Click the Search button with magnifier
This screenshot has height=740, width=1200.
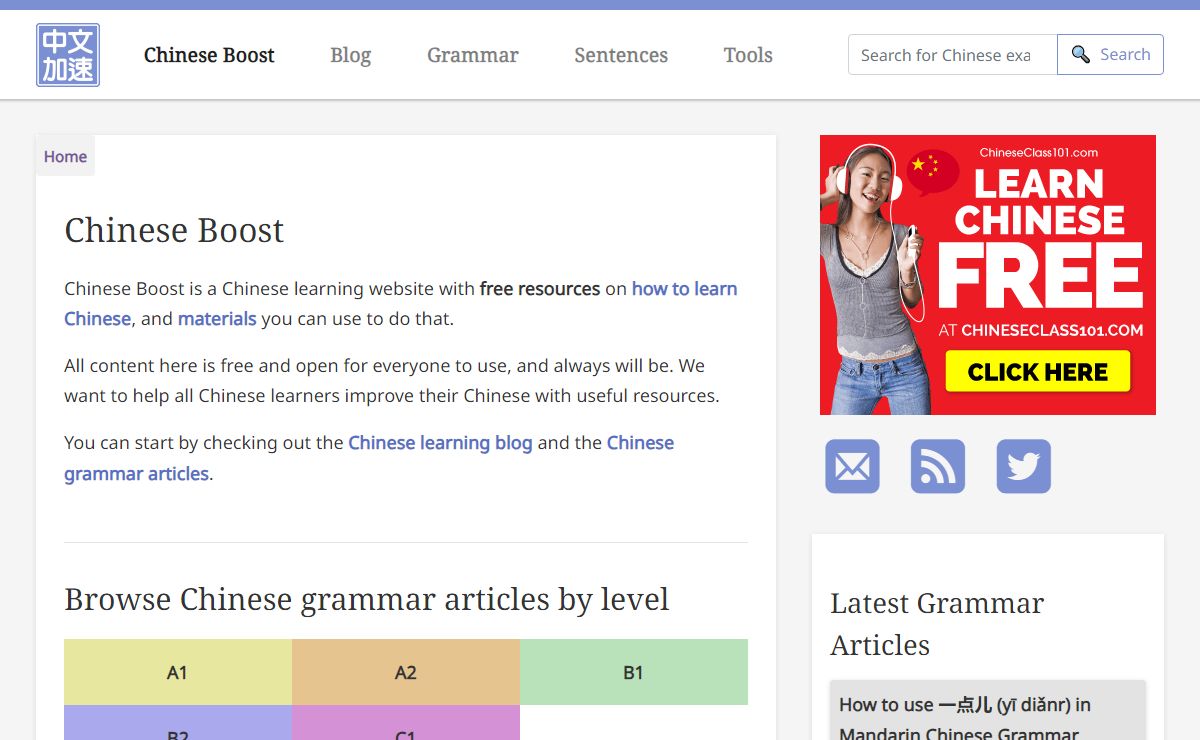tap(1110, 55)
